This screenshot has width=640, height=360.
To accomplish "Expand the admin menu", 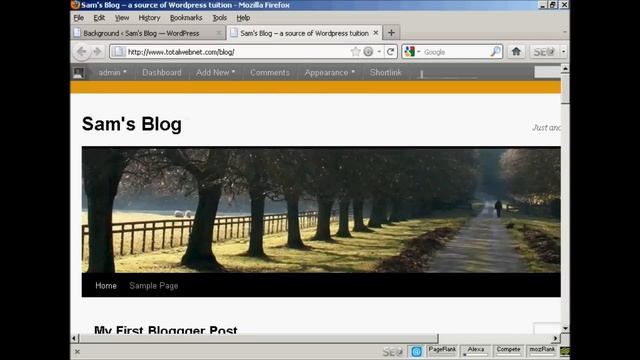I will 112,72.
